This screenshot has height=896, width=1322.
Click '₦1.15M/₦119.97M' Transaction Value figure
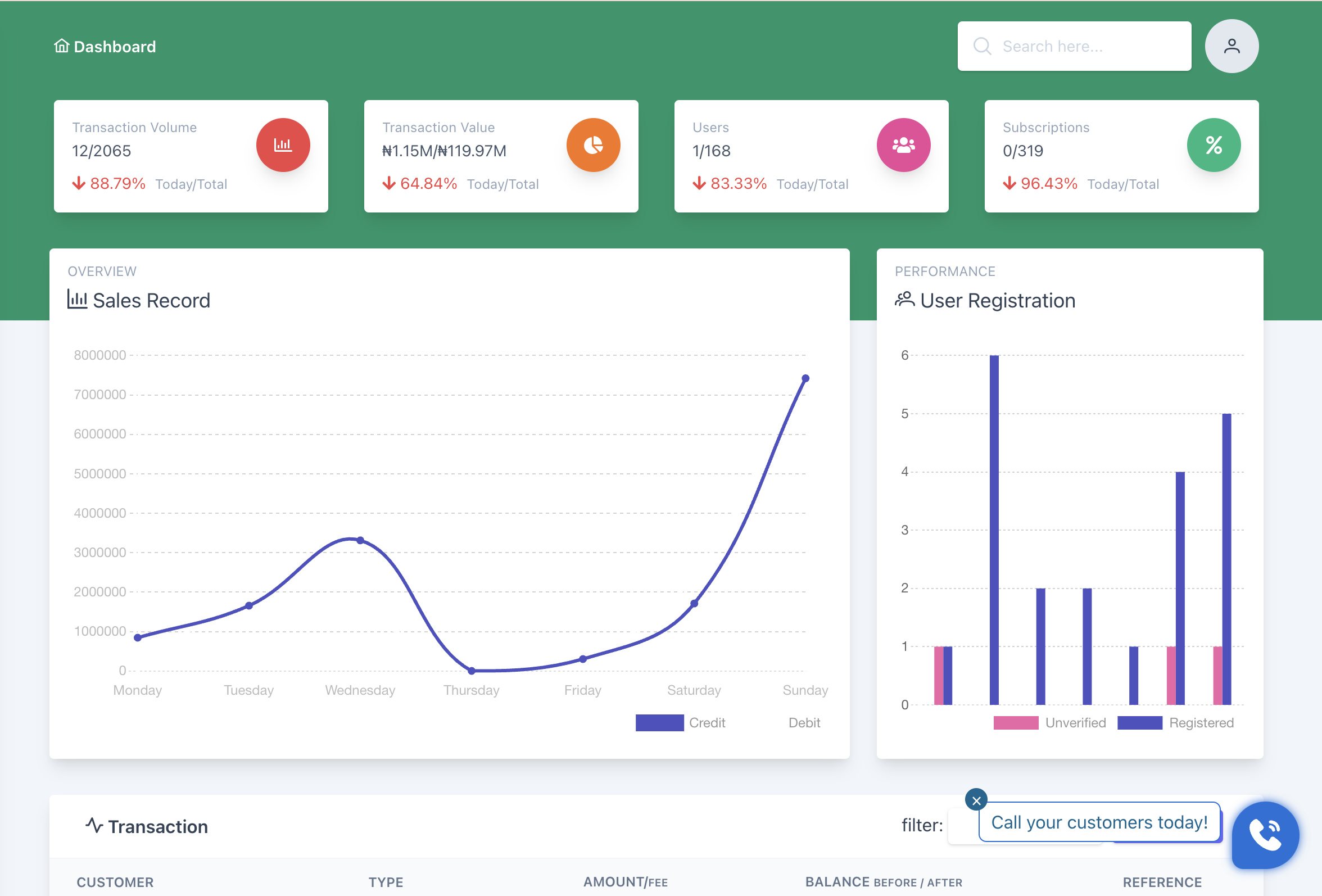[x=444, y=151]
